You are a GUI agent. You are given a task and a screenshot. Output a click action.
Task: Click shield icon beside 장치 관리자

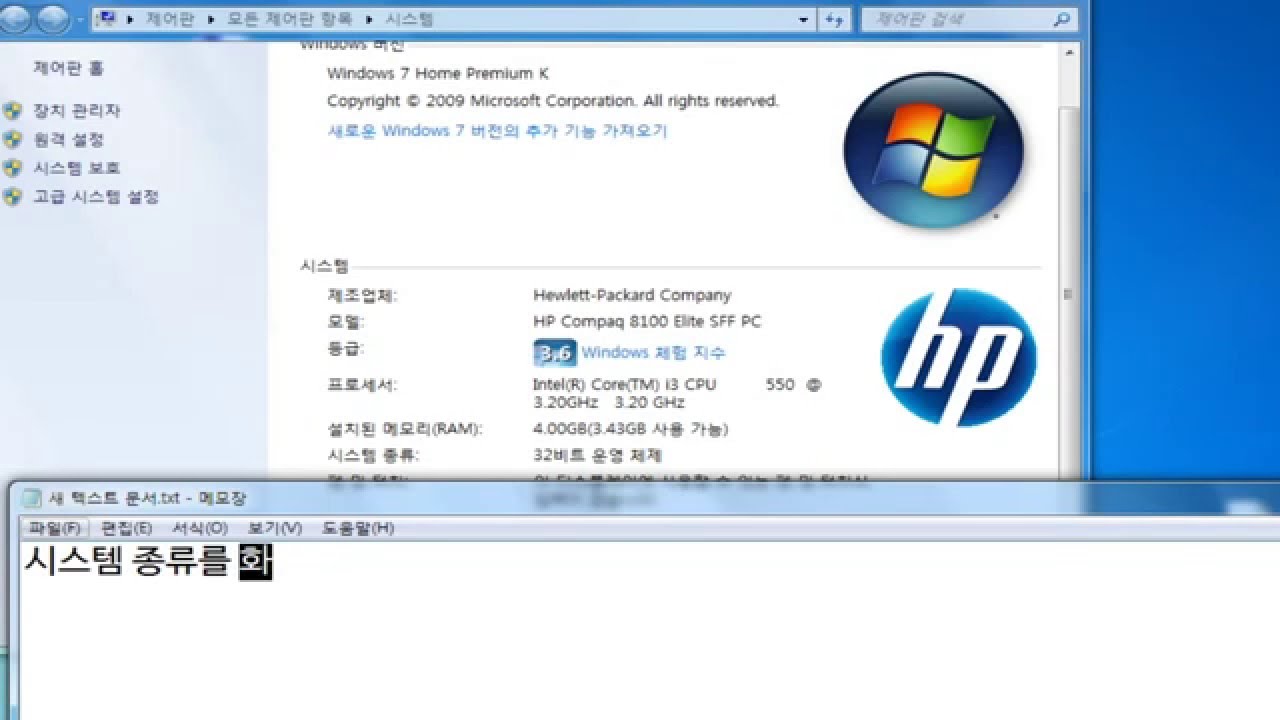(13, 111)
